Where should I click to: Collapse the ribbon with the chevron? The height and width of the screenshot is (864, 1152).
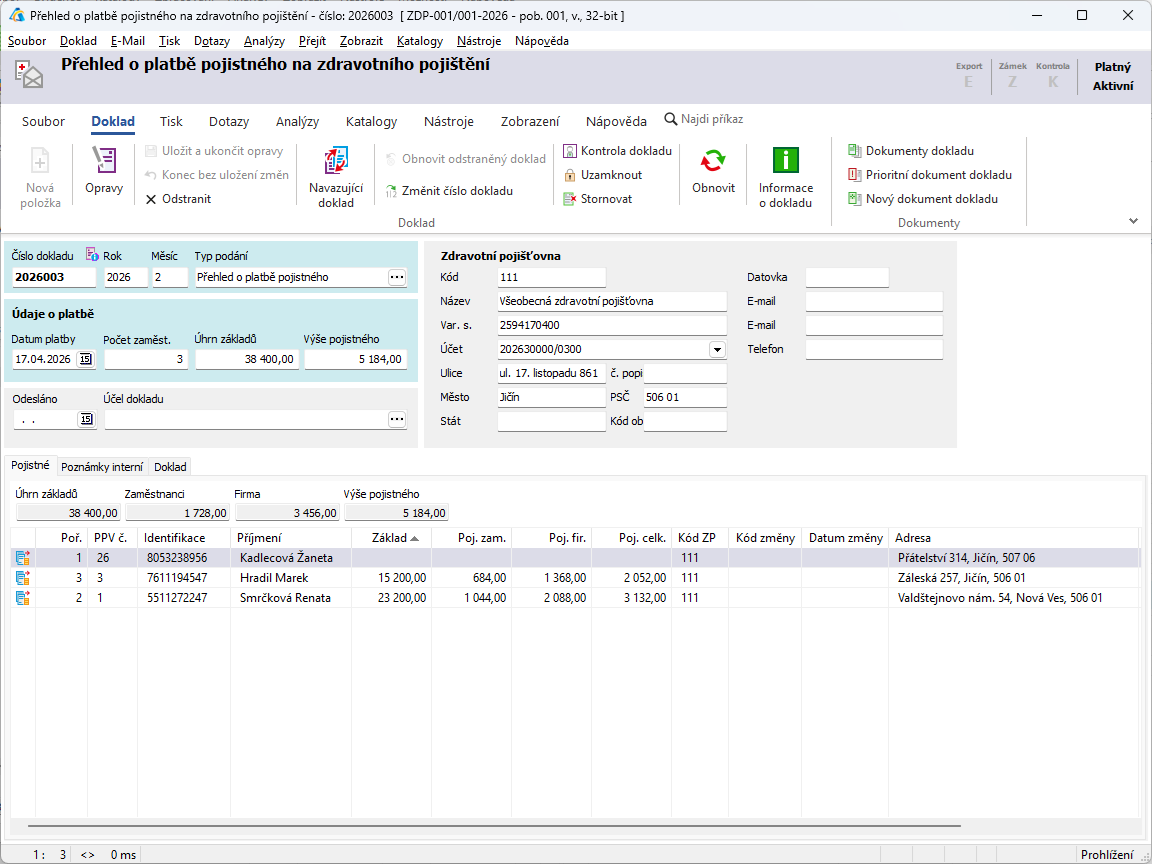(1133, 220)
